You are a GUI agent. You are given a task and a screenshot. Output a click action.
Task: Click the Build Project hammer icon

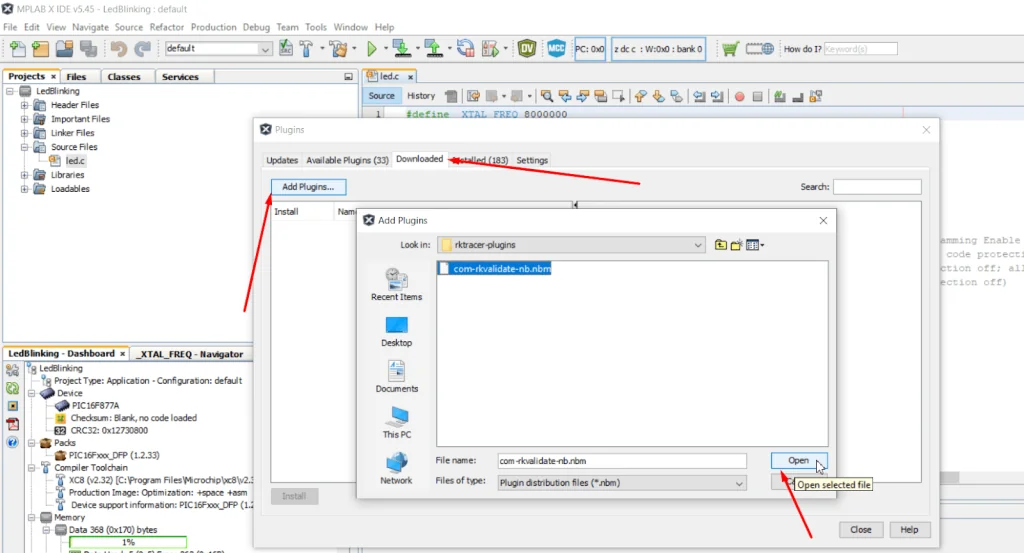coord(306,48)
